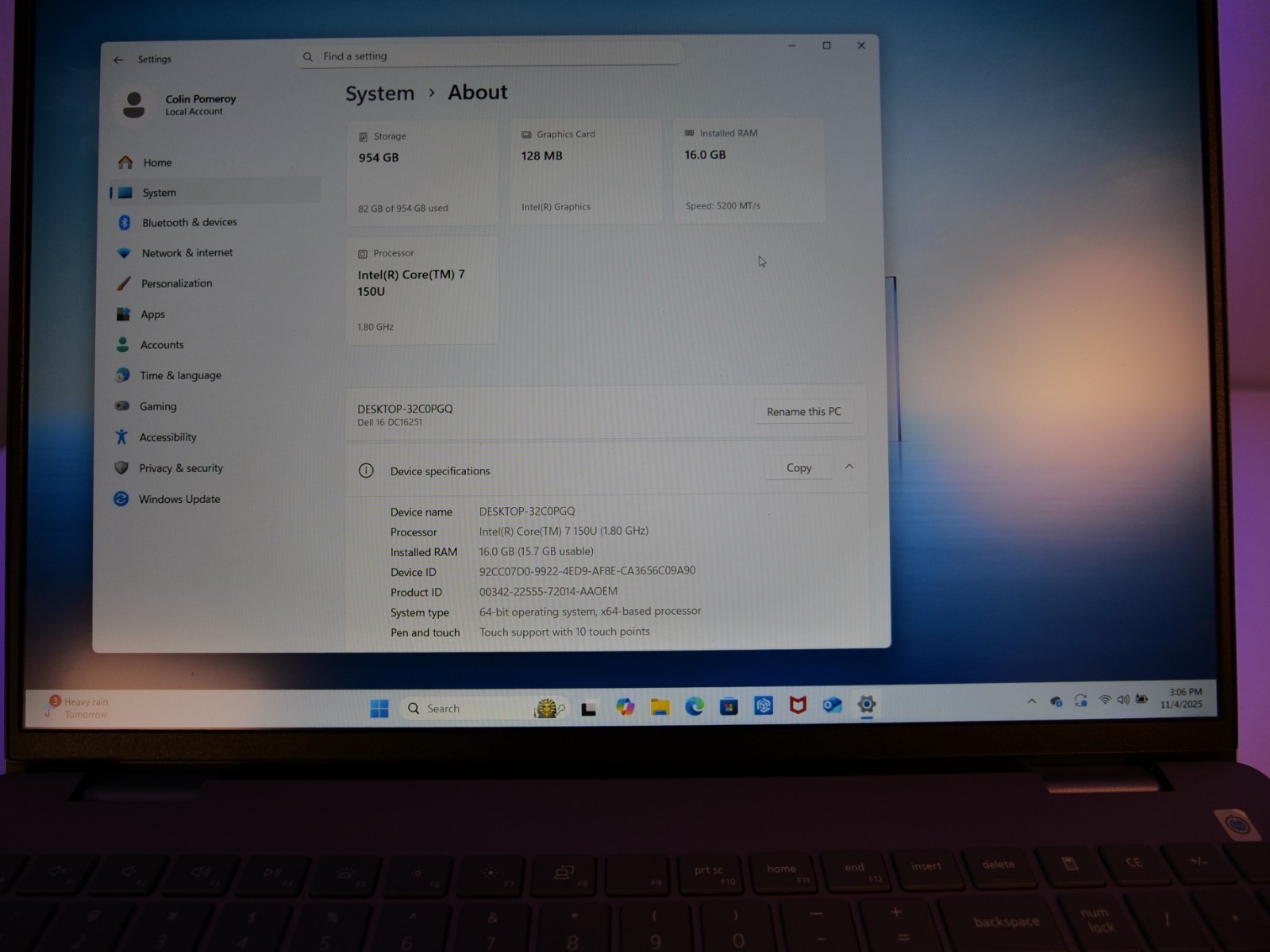Click the OneDrive cloud tray icon
The height and width of the screenshot is (952, 1270).
tap(1056, 701)
